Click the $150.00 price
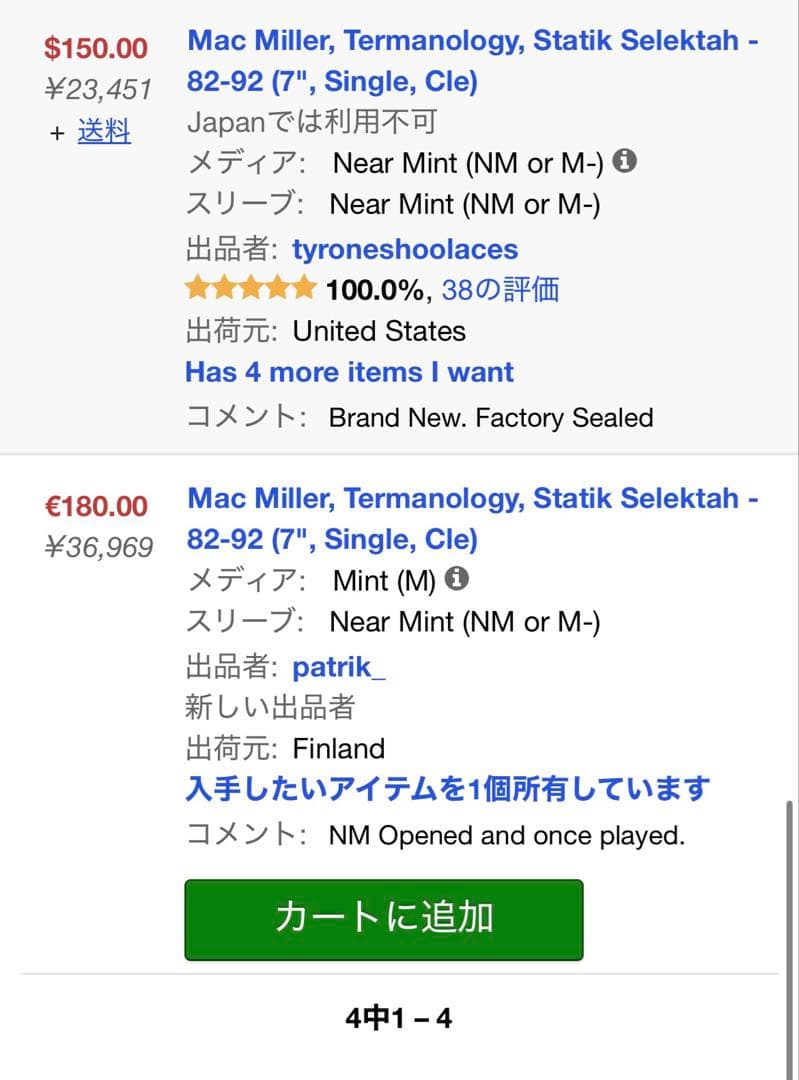The width and height of the screenshot is (799, 1080). pyautogui.click(x=97, y=47)
